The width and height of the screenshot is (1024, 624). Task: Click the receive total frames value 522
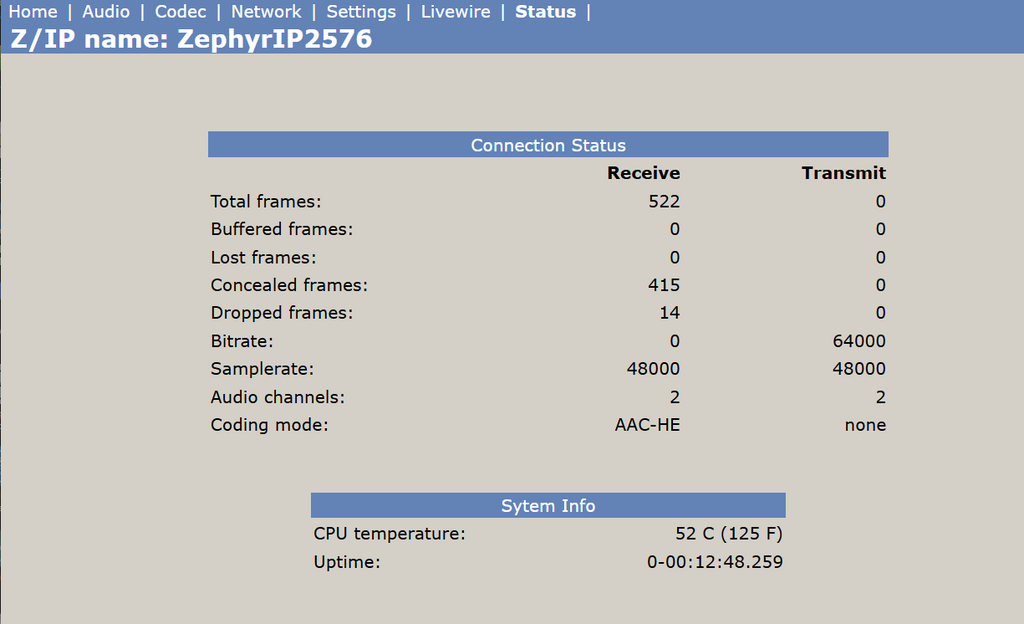pyautogui.click(x=664, y=201)
